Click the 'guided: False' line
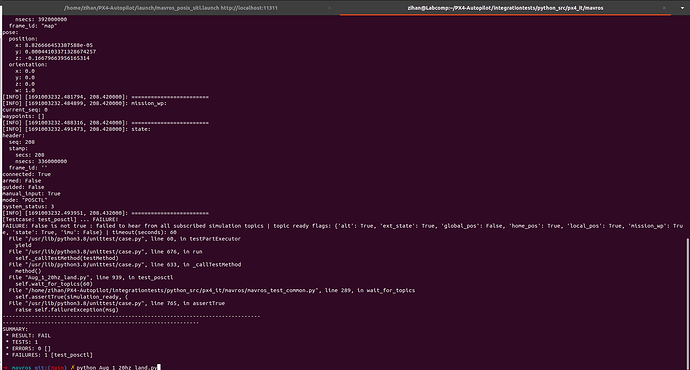Image resolution: width=690 pixels, height=370 pixels. (23, 187)
